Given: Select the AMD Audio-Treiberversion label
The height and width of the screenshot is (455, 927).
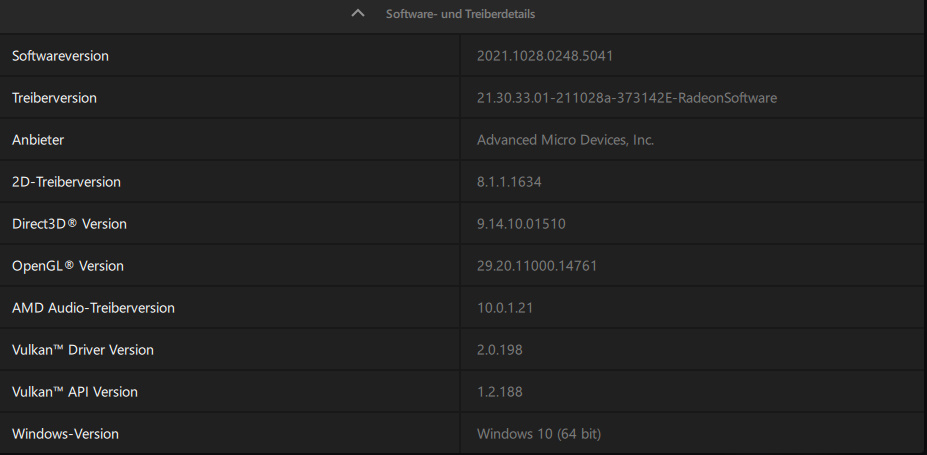Looking at the screenshot, I should coord(93,308).
